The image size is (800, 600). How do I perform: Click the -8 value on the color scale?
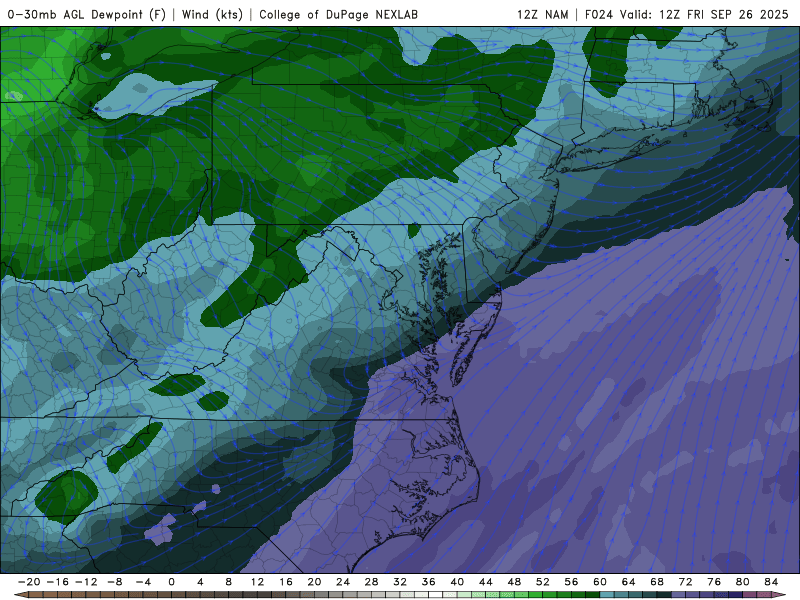(x=114, y=582)
